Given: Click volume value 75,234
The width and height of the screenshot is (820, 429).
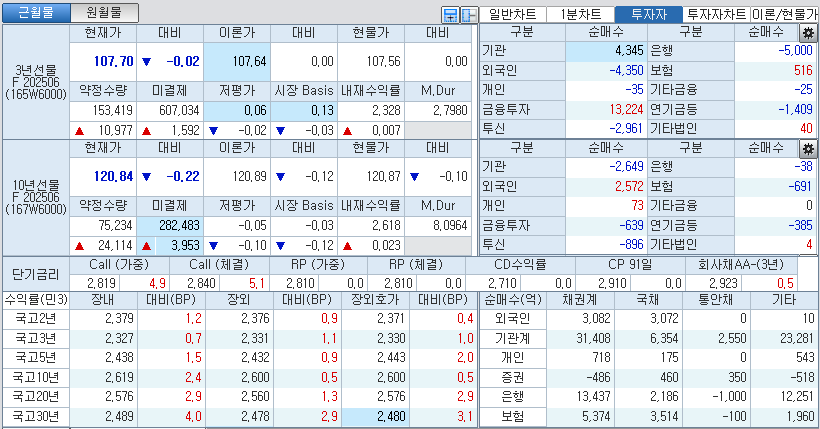Looking at the screenshot, I should pyautogui.click(x=103, y=226).
